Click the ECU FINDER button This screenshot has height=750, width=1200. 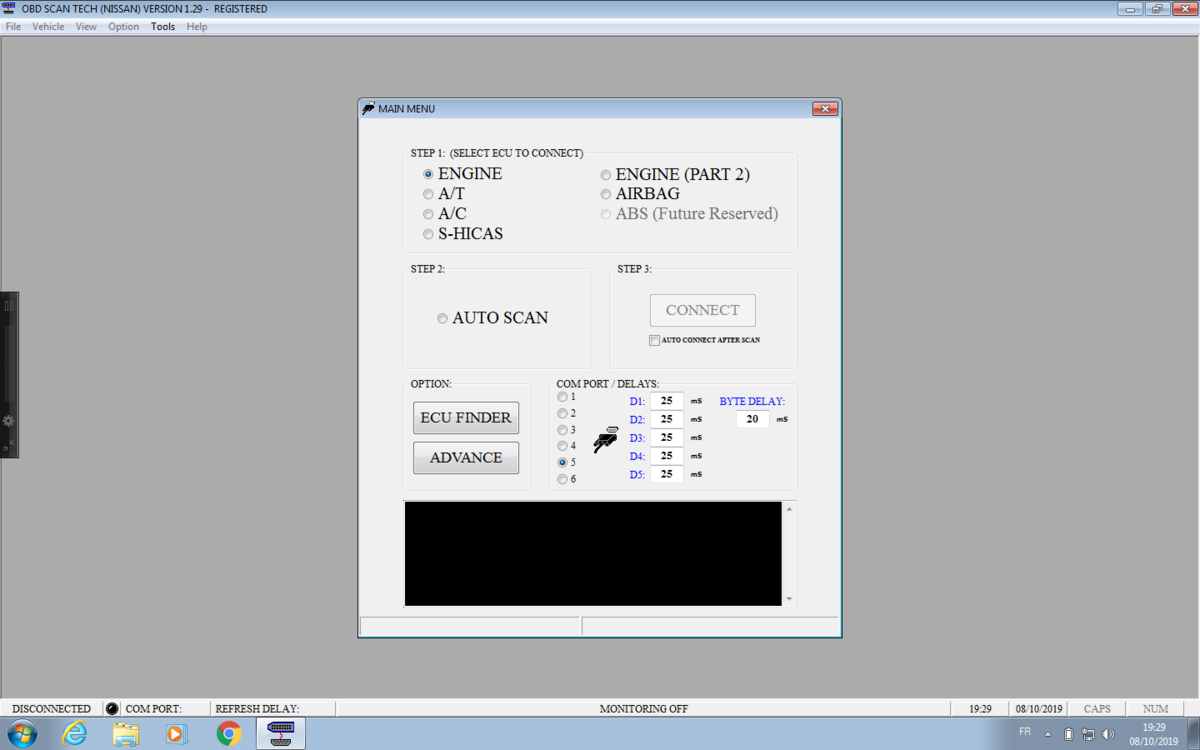(x=466, y=418)
